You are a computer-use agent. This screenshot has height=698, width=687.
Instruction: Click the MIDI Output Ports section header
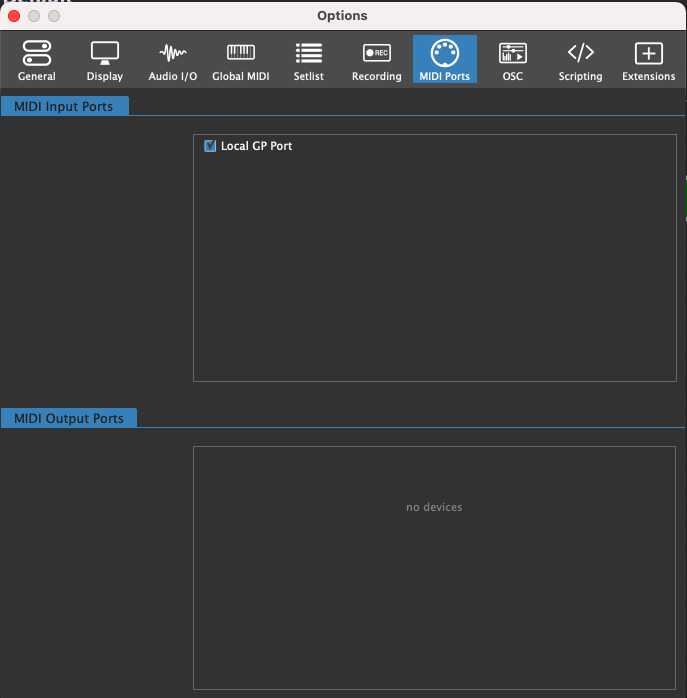click(x=68, y=418)
